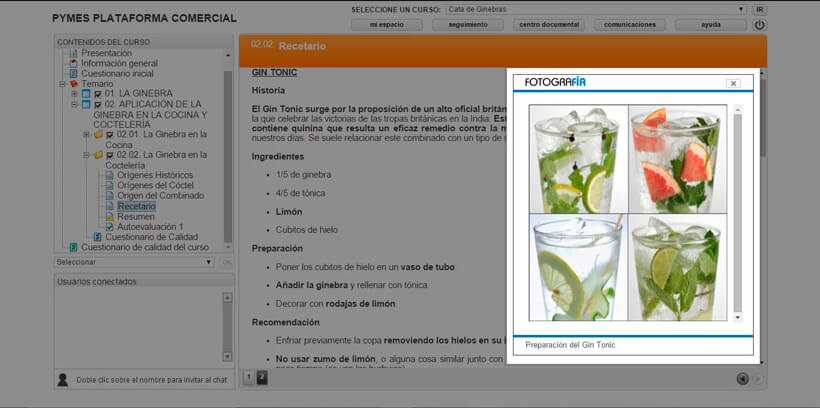Open the ayuda menu
Viewport: 820px width, 408px height.
pos(711,25)
